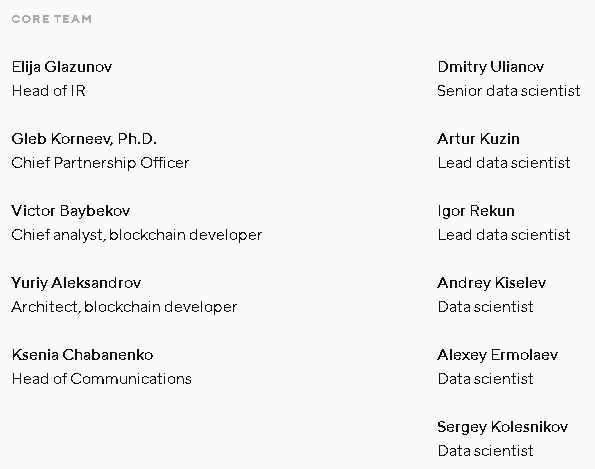Click the CORE TEAM section heading
This screenshot has width=595, height=469.
click(52, 19)
